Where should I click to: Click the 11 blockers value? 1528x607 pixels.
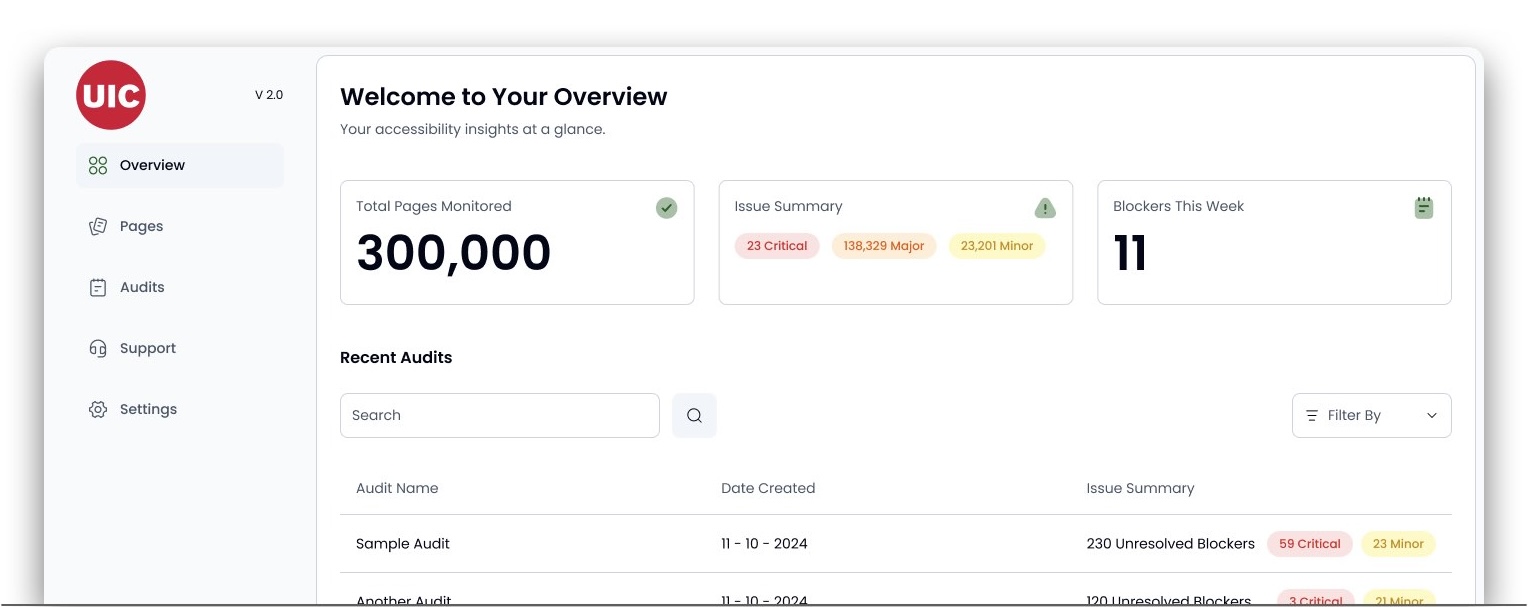coord(1130,254)
